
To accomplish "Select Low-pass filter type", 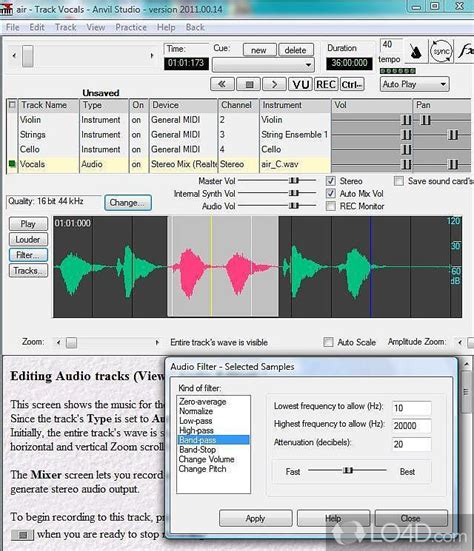I will (195, 421).
